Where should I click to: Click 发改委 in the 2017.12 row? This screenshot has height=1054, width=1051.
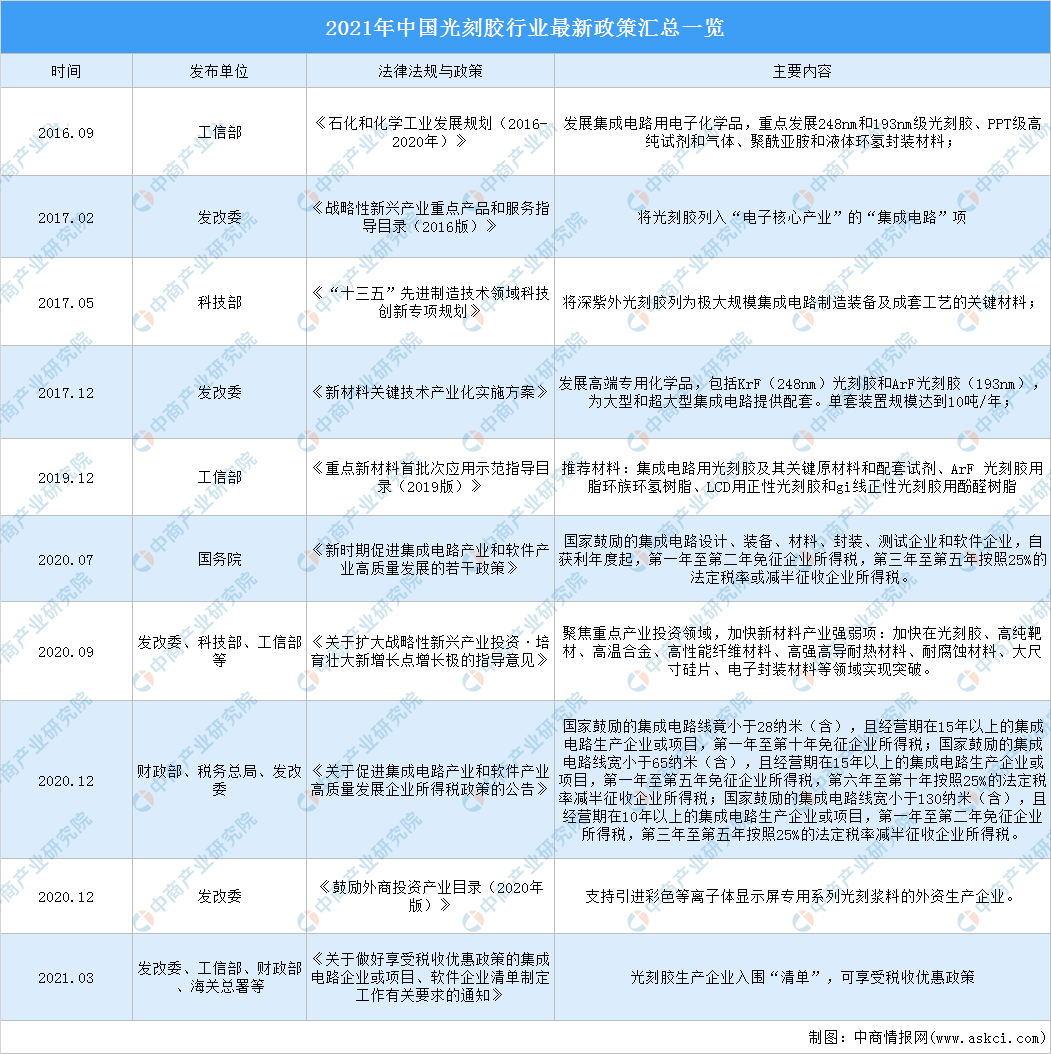point(219,393)
